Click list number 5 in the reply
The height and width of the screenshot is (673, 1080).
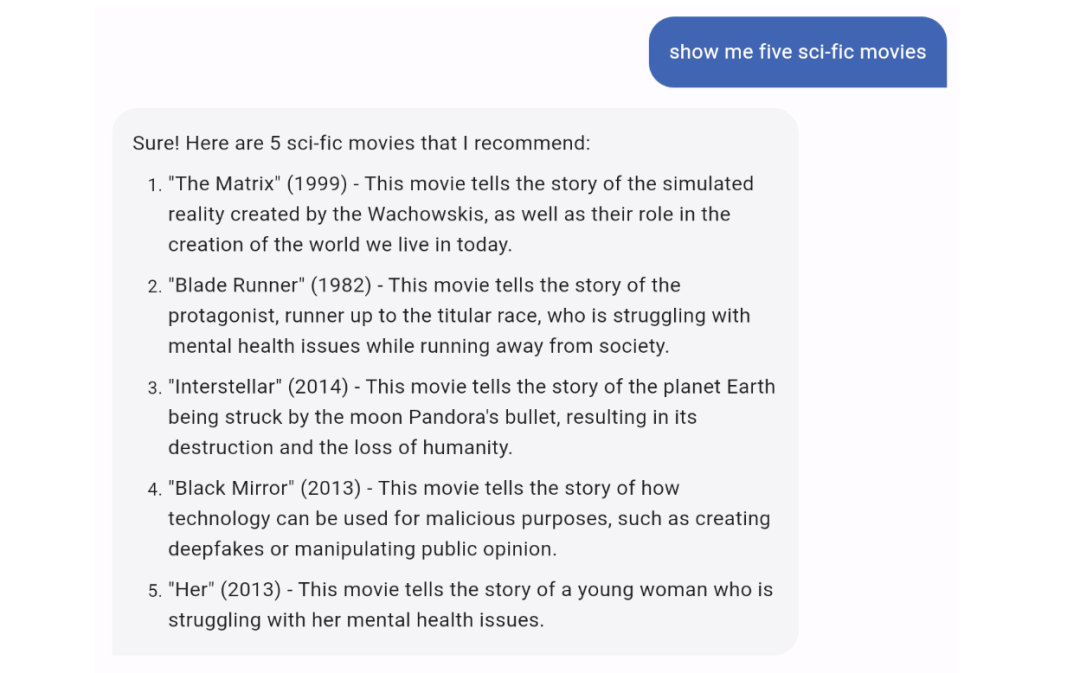153,591
